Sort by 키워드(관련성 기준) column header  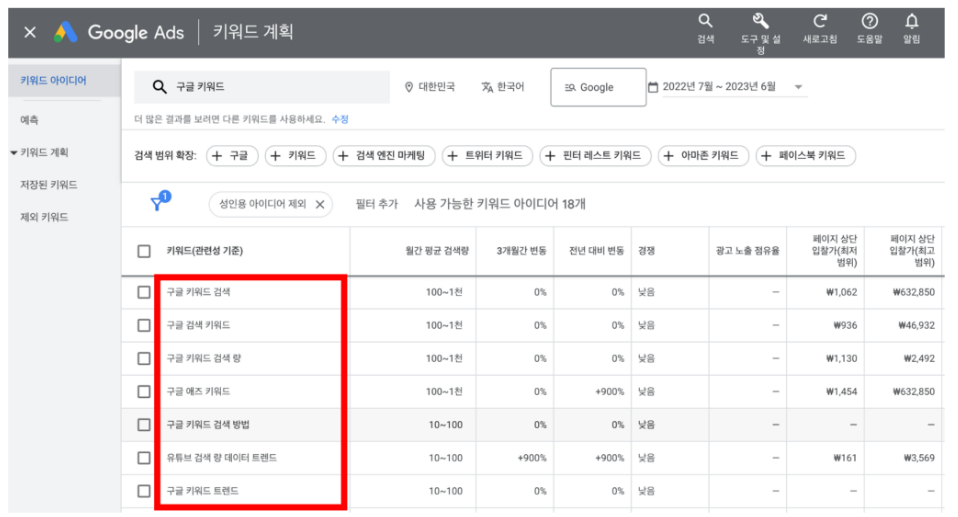(x=205, y=251)
